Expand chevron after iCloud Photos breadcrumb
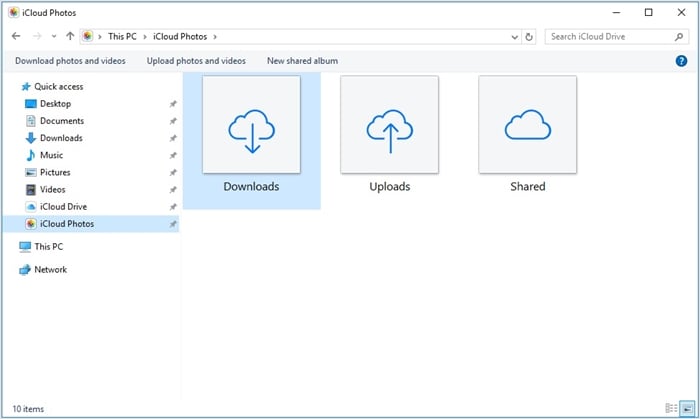The width and height of the screenshot is (700, 419). click(215, 37)
